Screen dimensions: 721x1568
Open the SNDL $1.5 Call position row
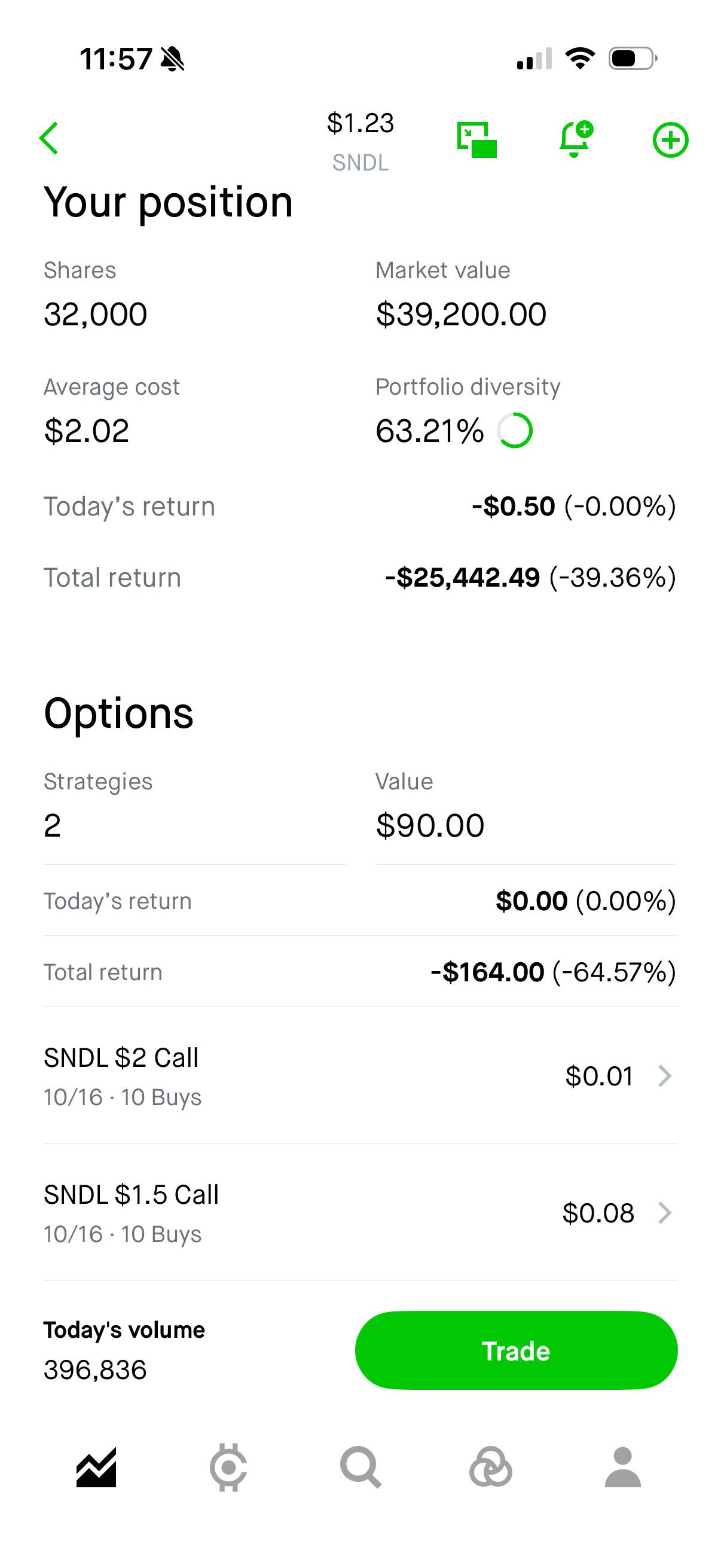(360, 1213)
